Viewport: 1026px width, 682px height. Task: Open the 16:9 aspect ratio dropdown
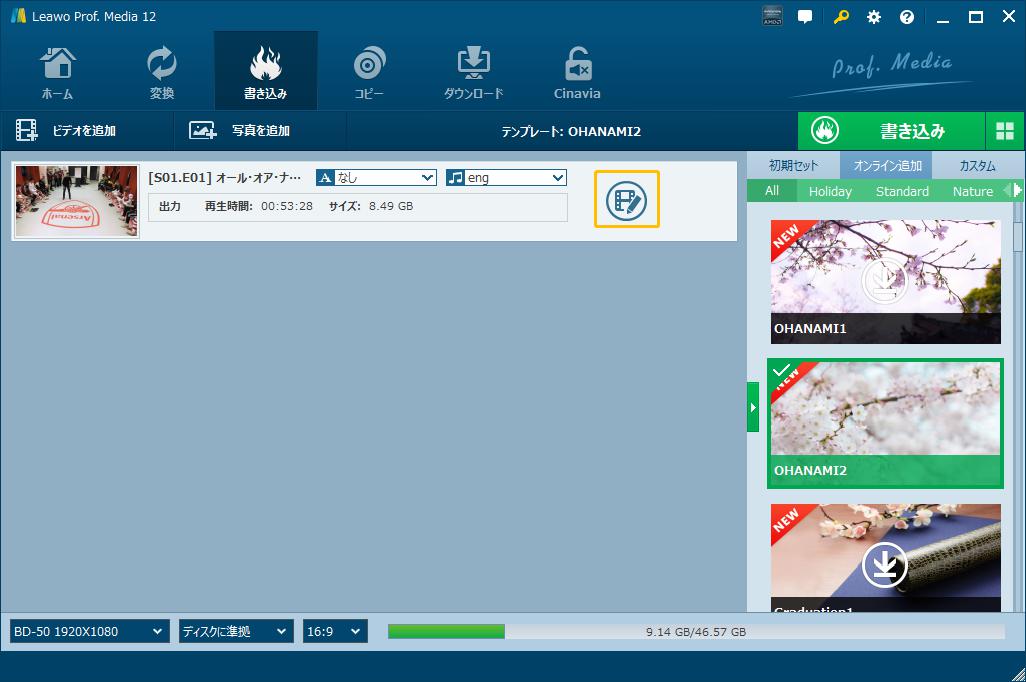[x=335, y=631]
